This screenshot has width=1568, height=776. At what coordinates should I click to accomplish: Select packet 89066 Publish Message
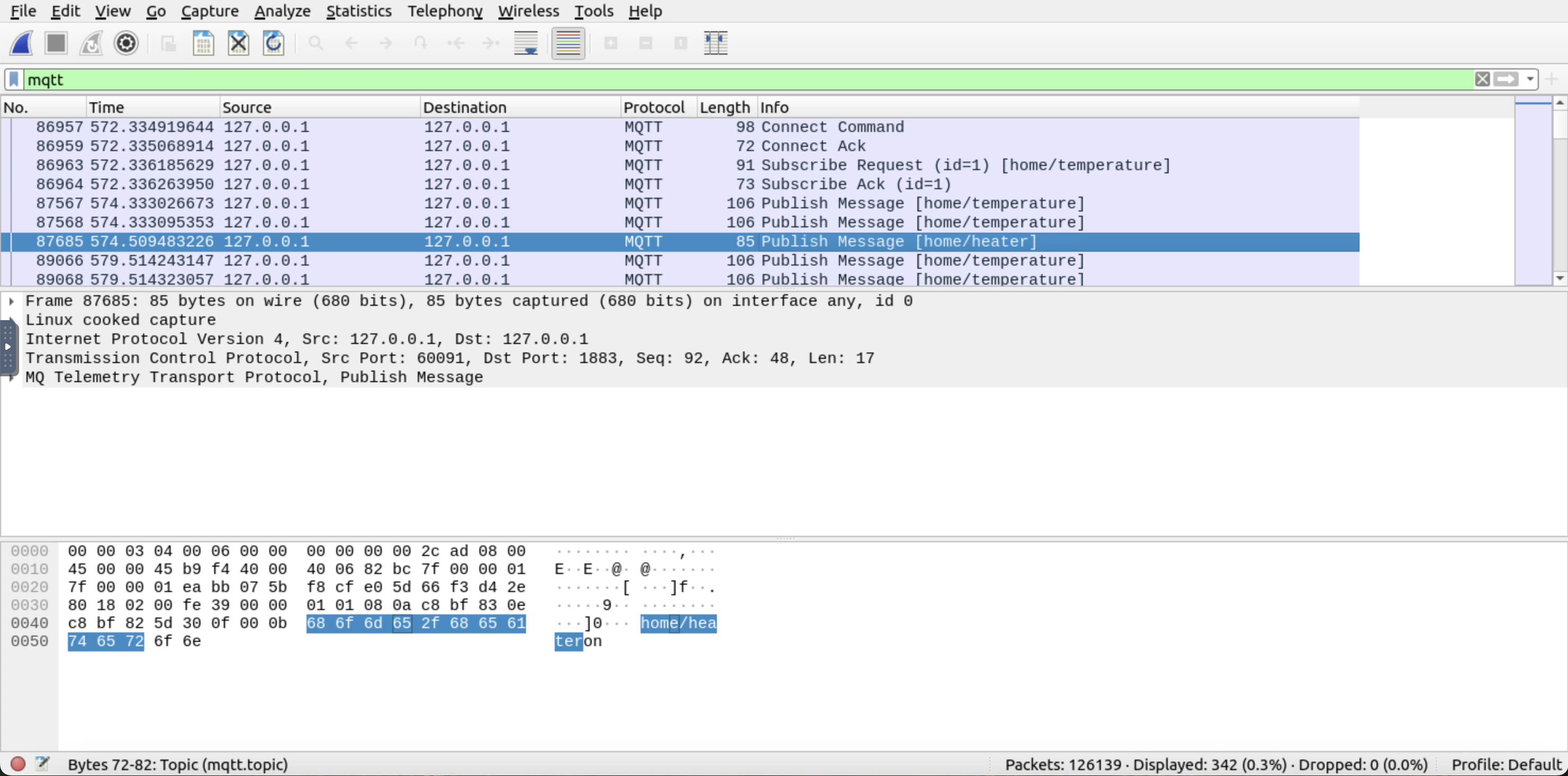(x=680, y=260)
